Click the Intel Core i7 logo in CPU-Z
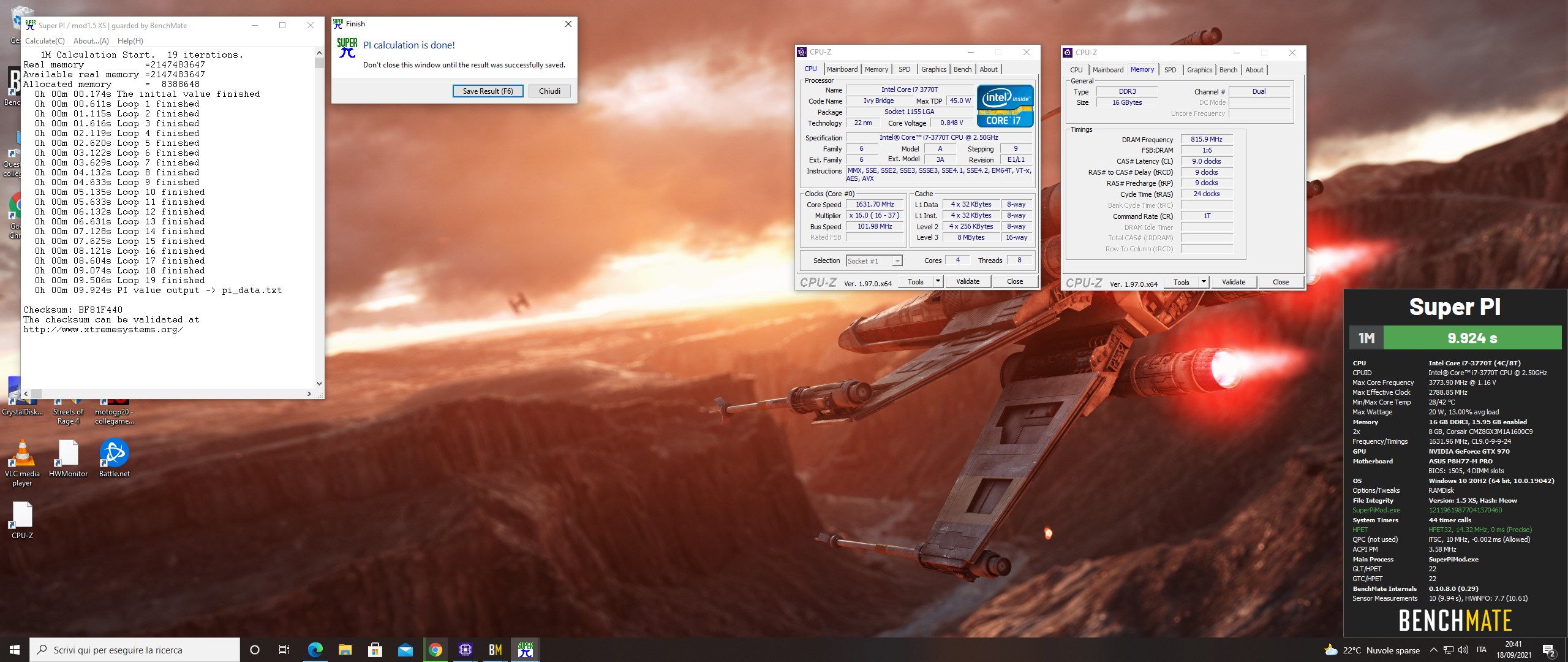 (x=1005, y=105)
